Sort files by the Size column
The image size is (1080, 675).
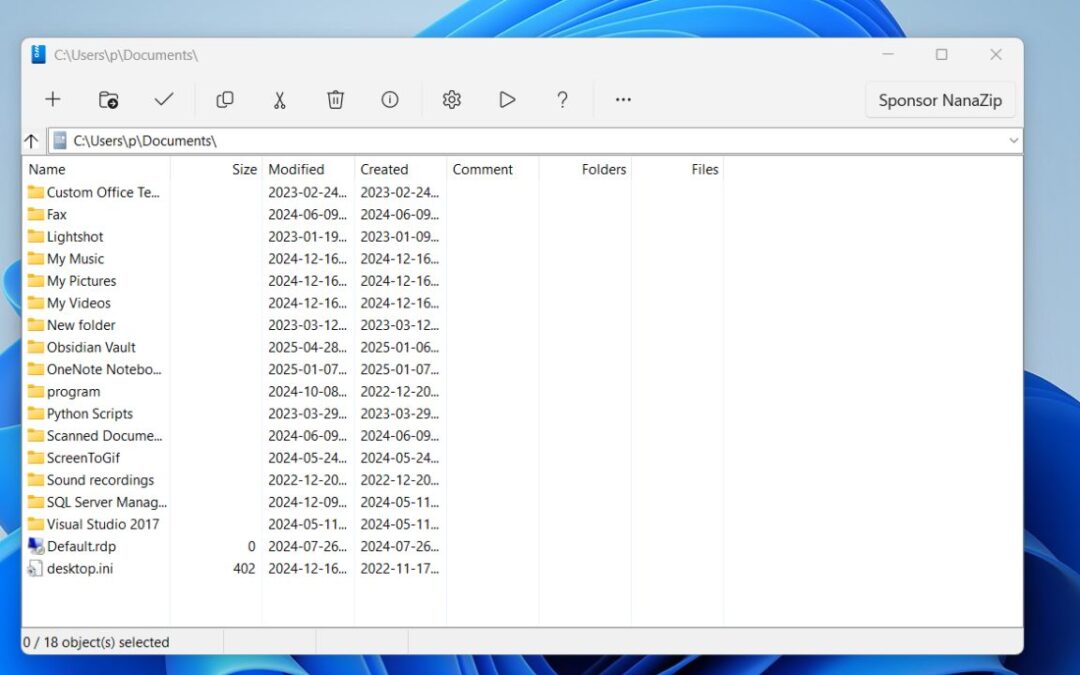(x=243, y=169)
